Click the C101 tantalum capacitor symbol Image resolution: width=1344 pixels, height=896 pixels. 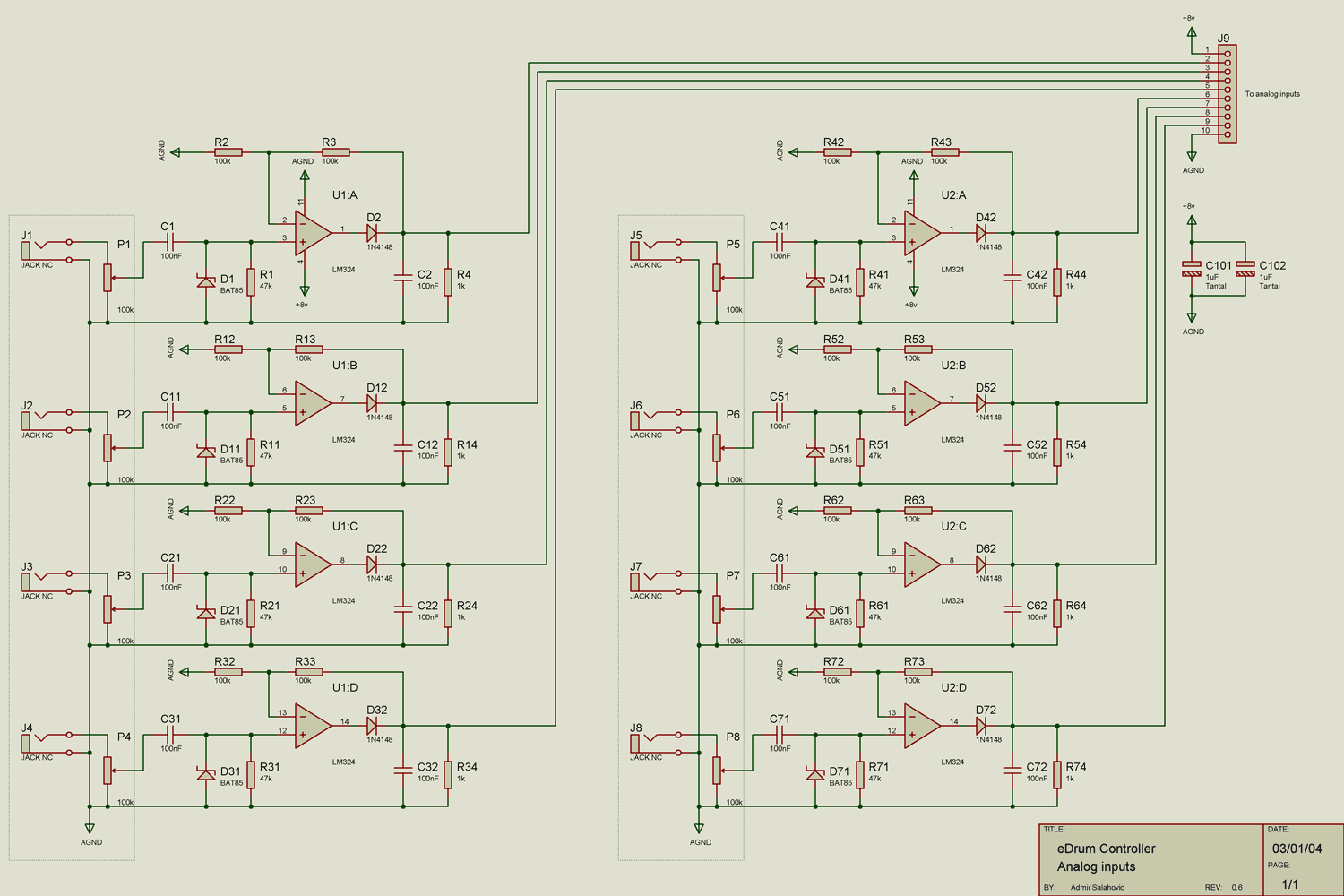(x=1192, y=267)
